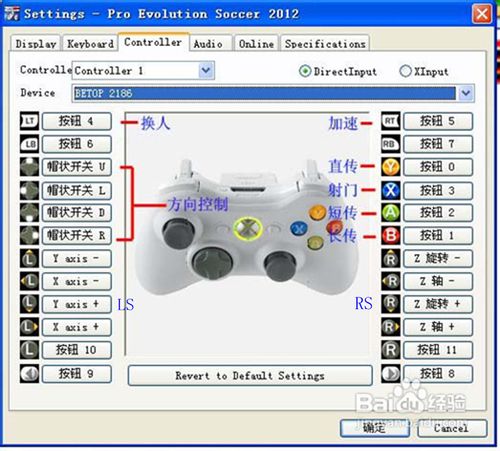Click the 按钮 0 mapping button
The height and width of the screenshot is (451, 500).
(x=438, y=167)
